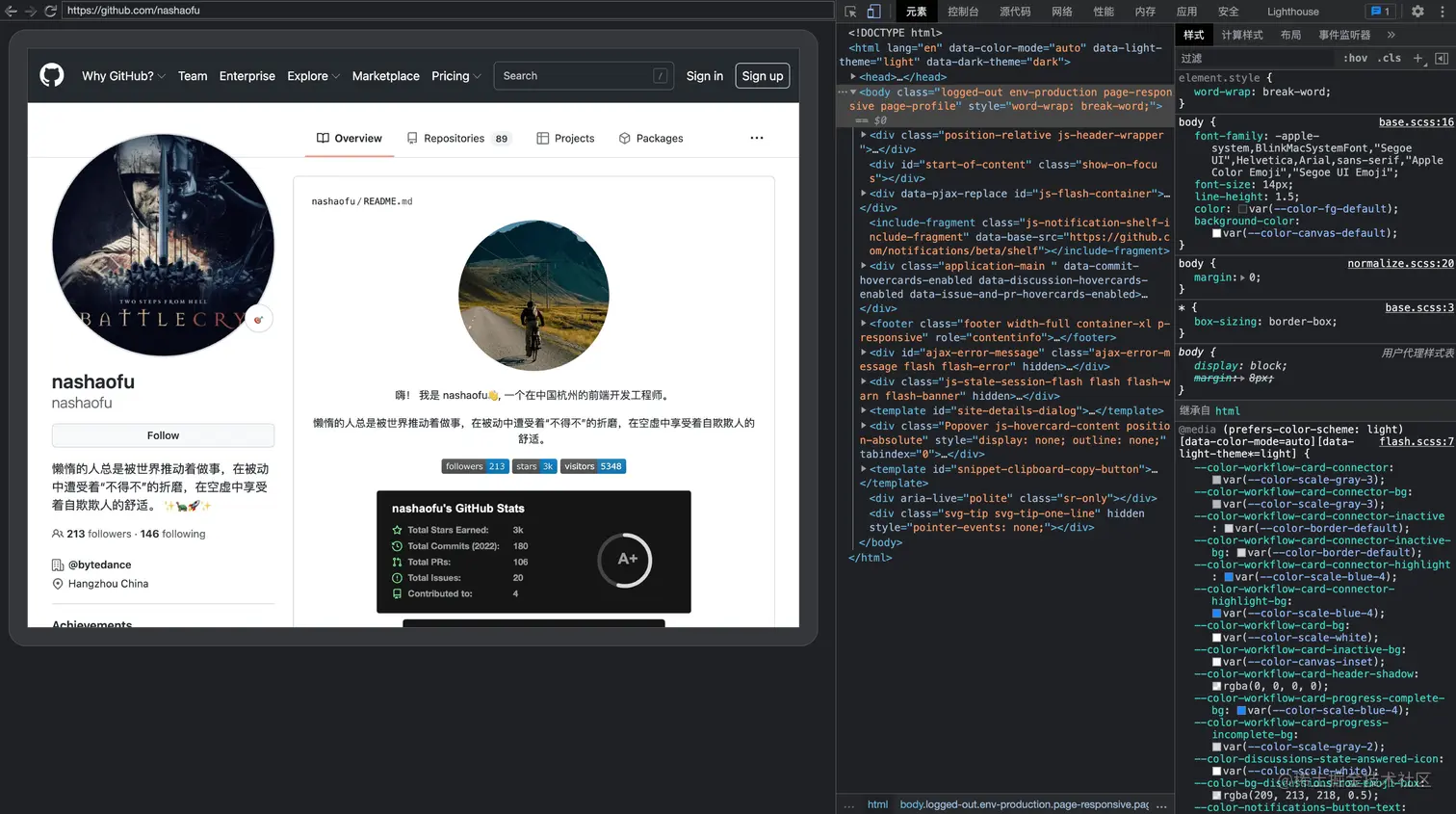Switch to the 事件监听器 listeners tab
The width and height of the screenshot is (1456, 814).
1344,35
